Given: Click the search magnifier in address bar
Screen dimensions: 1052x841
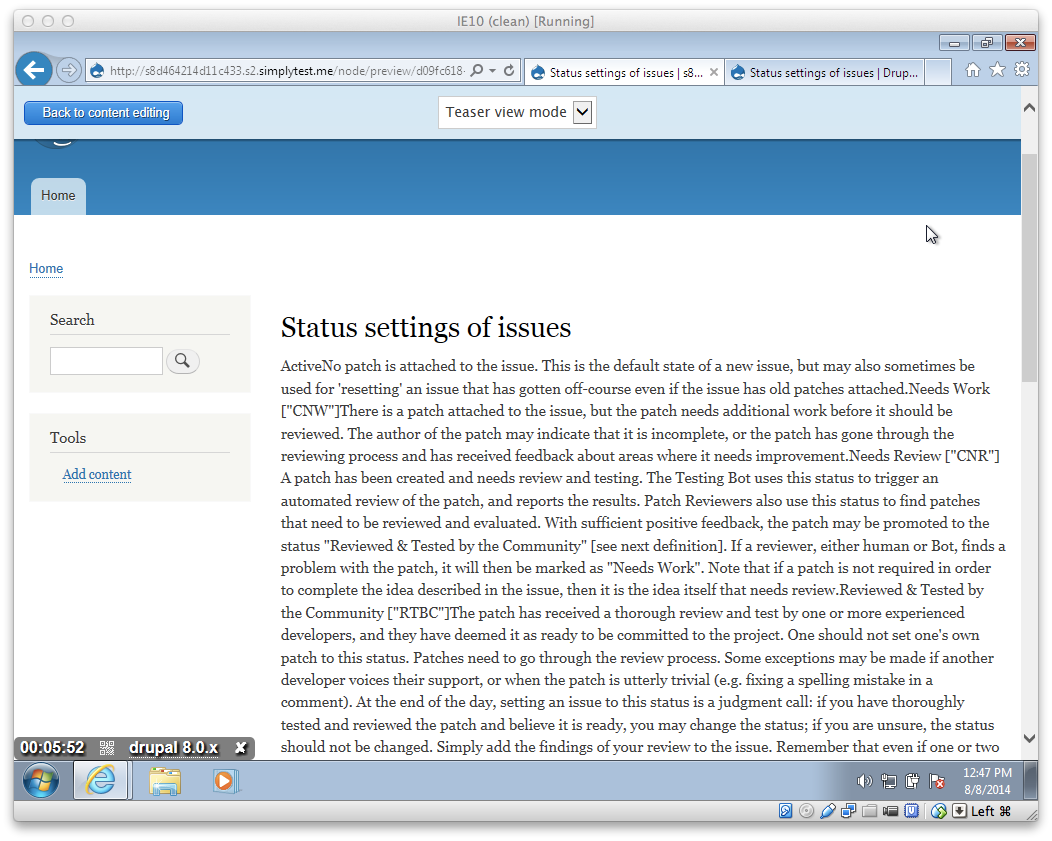Looking at the screenshot, I should (x=476, y=70).
